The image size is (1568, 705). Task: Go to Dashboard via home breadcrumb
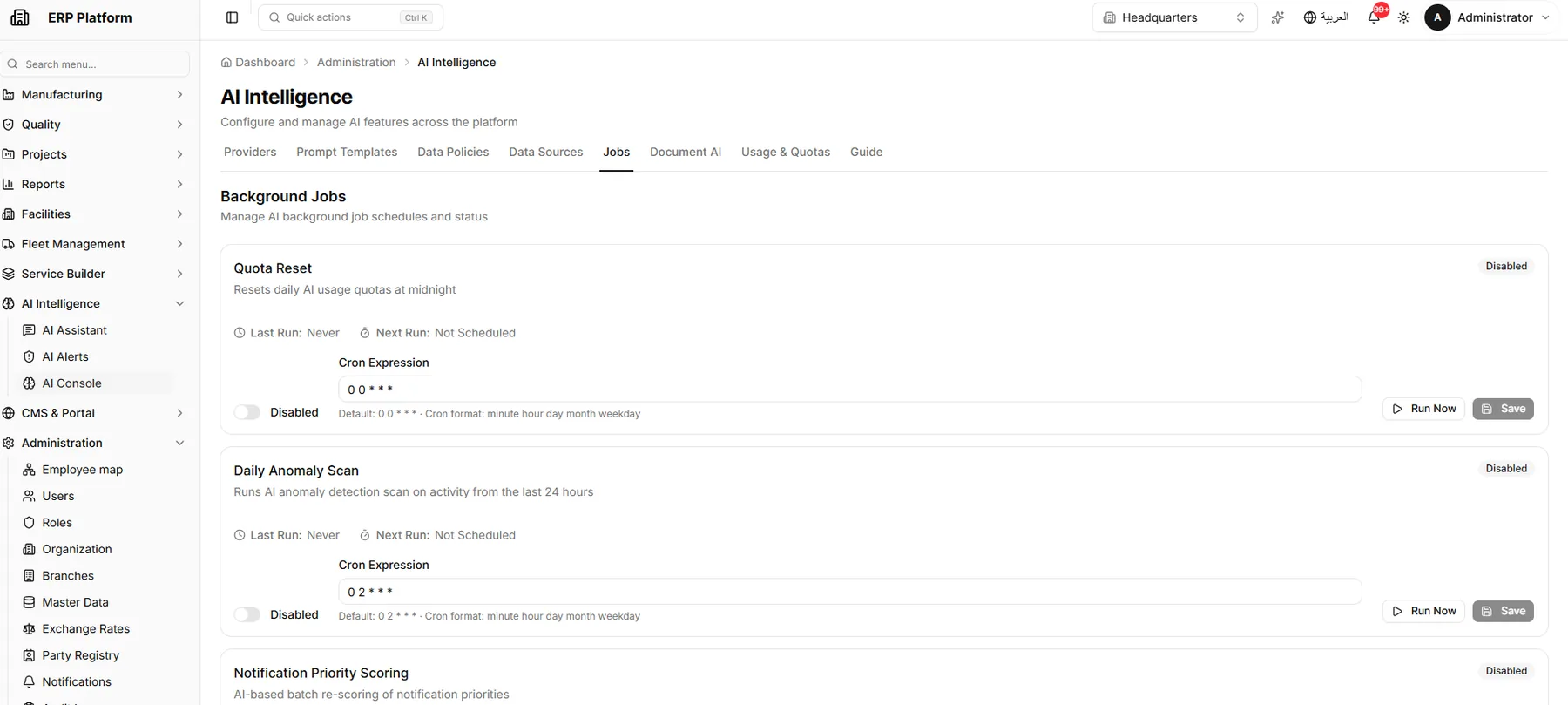point(258,63)
